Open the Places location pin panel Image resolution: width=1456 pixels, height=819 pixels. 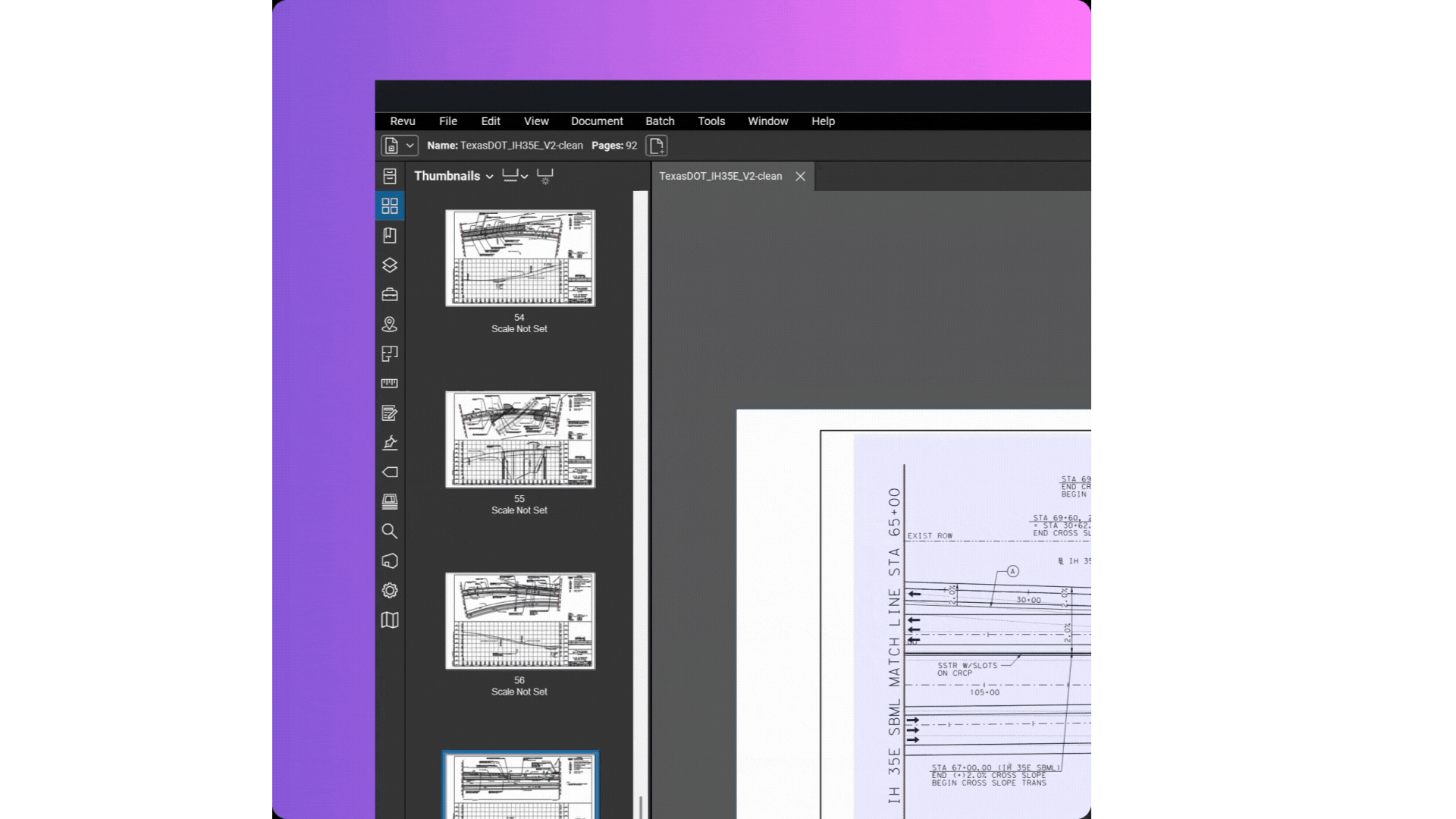[x=390, y=325]
